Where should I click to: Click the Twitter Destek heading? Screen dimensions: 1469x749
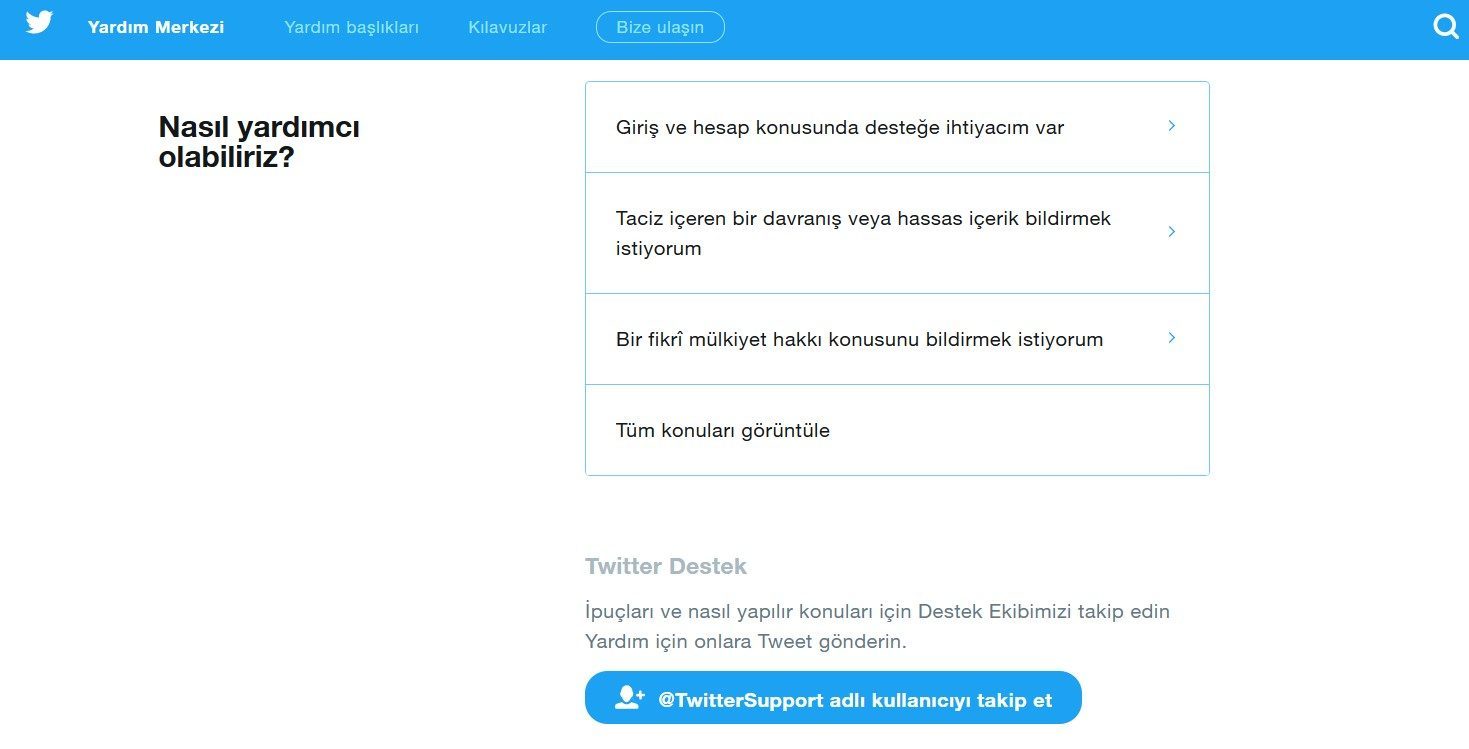[666, 566]
